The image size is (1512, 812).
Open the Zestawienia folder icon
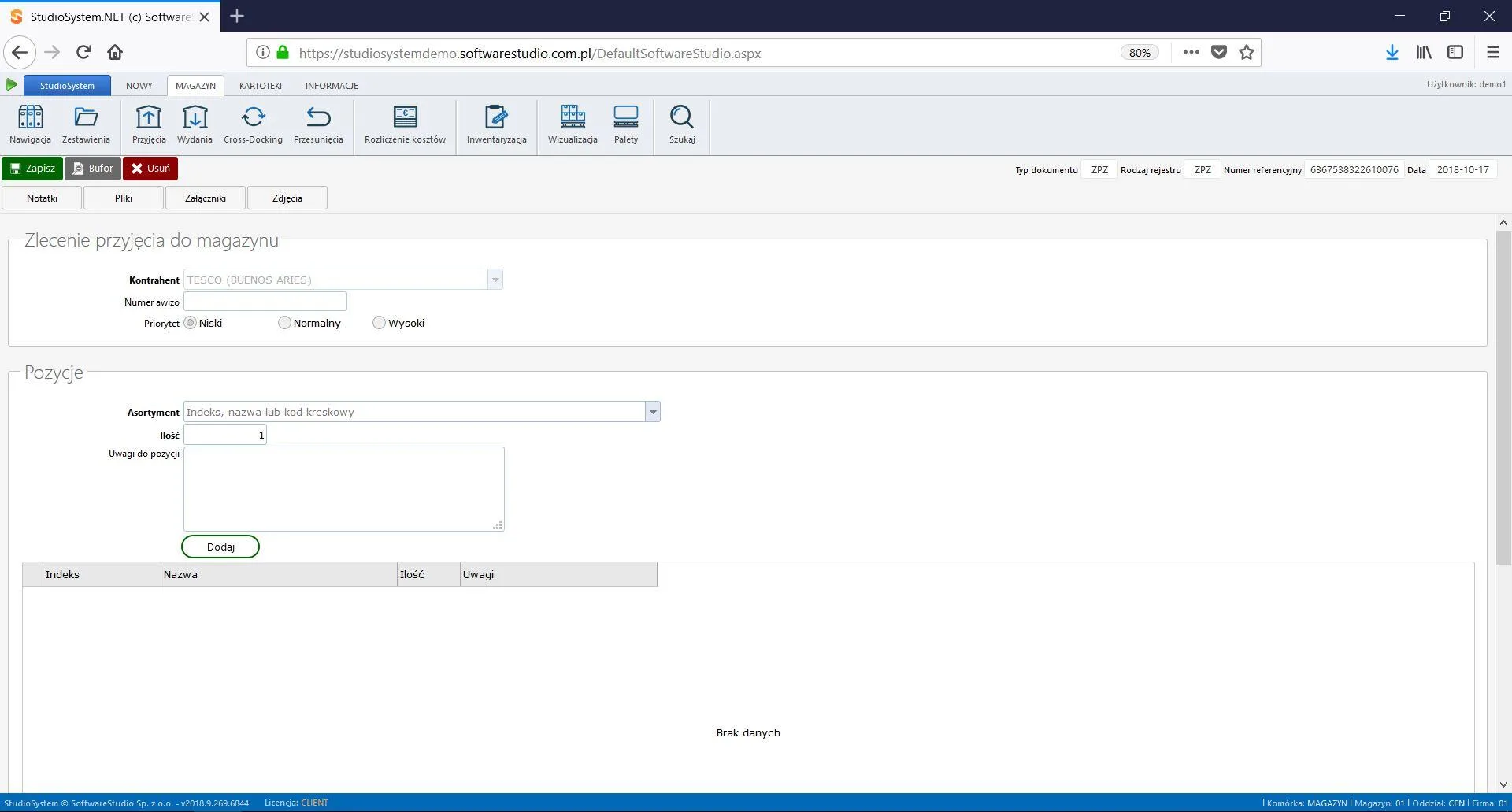(86, 124)
